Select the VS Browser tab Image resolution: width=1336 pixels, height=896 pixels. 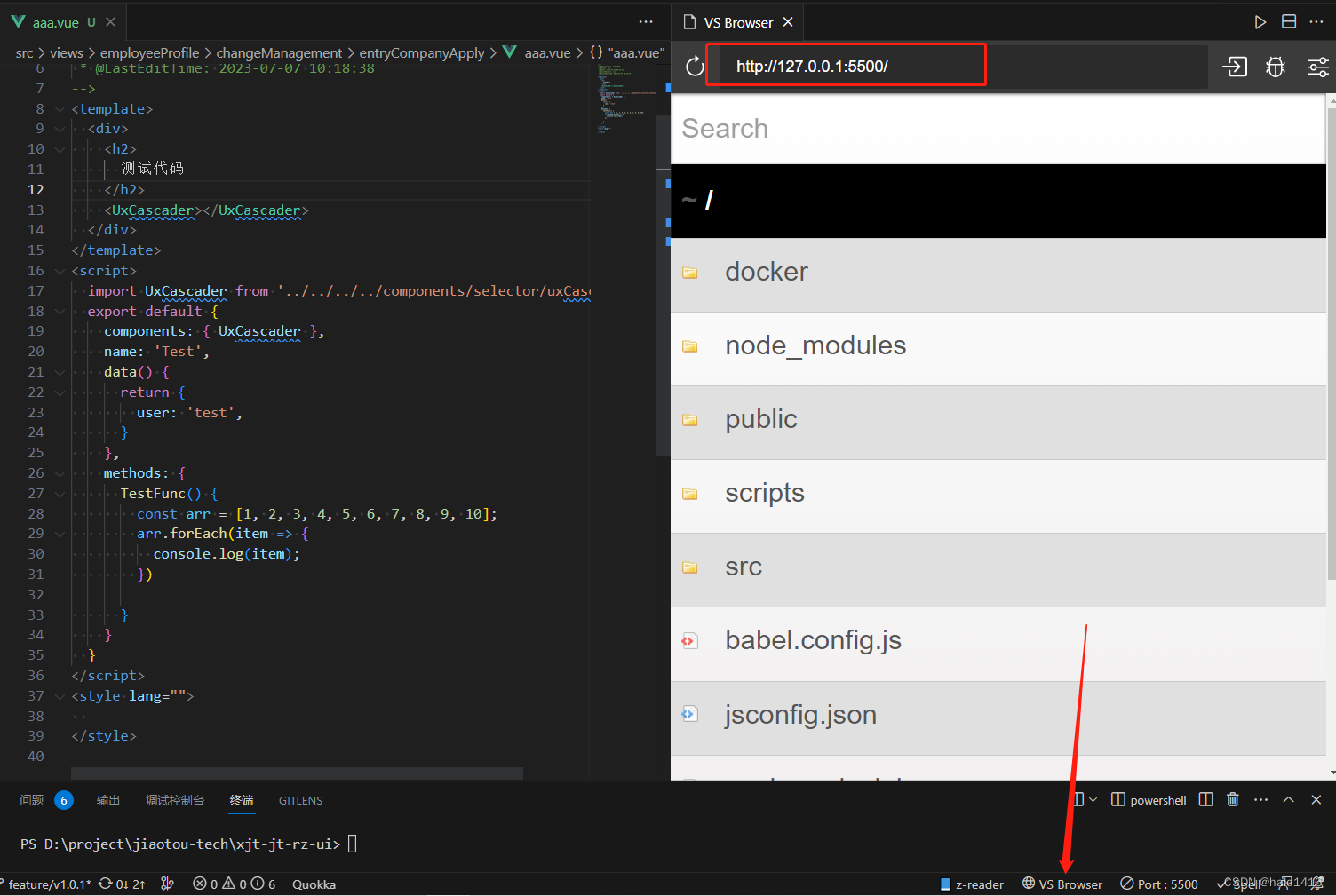(737, 22)
